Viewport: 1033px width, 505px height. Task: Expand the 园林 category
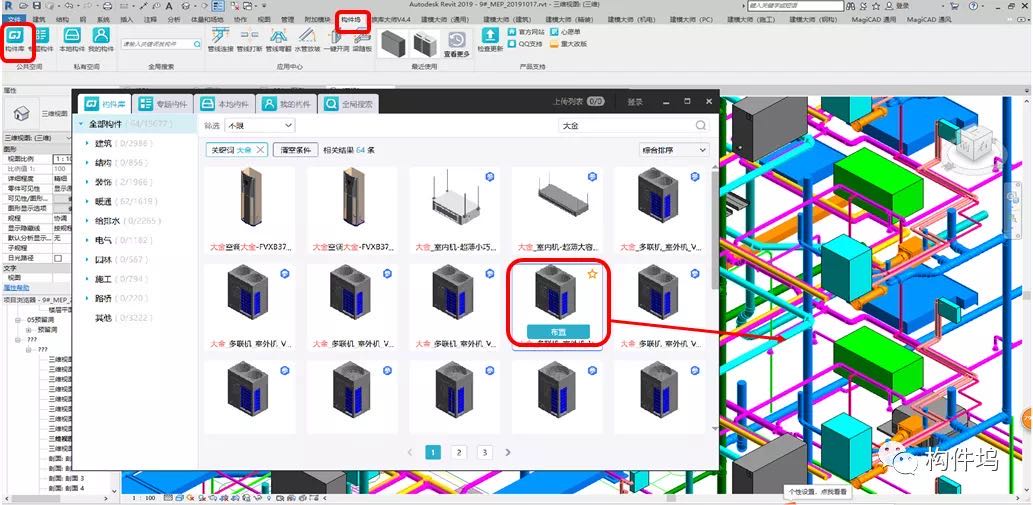tap(87, 259)
